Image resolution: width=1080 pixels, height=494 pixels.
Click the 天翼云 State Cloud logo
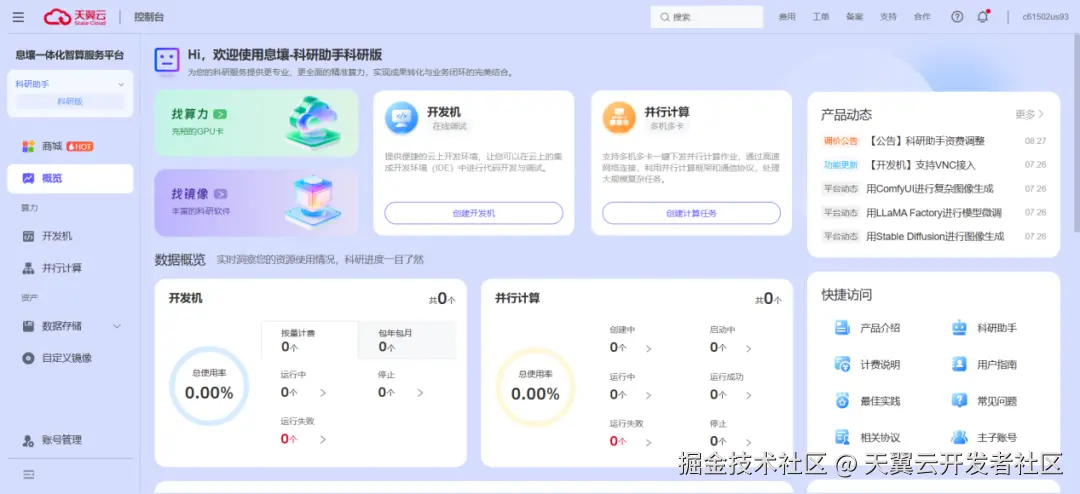pos(76,17)
